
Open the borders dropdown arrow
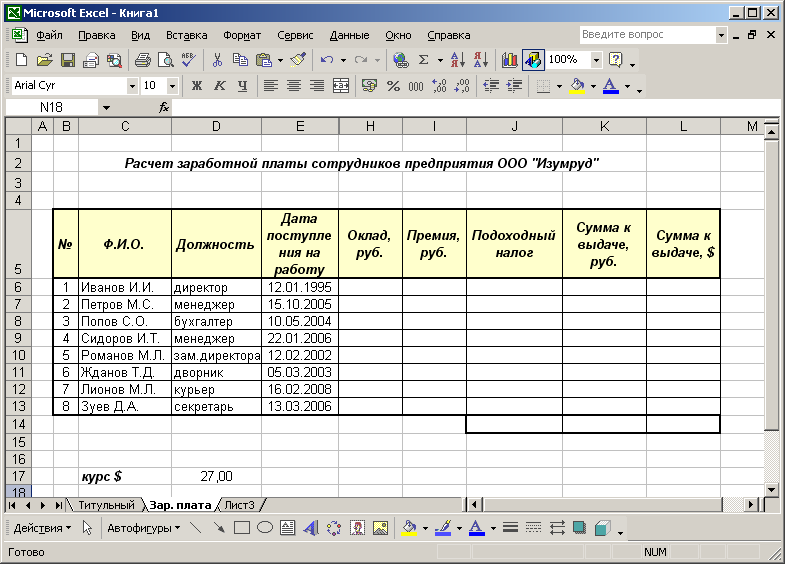coord(559,86)
